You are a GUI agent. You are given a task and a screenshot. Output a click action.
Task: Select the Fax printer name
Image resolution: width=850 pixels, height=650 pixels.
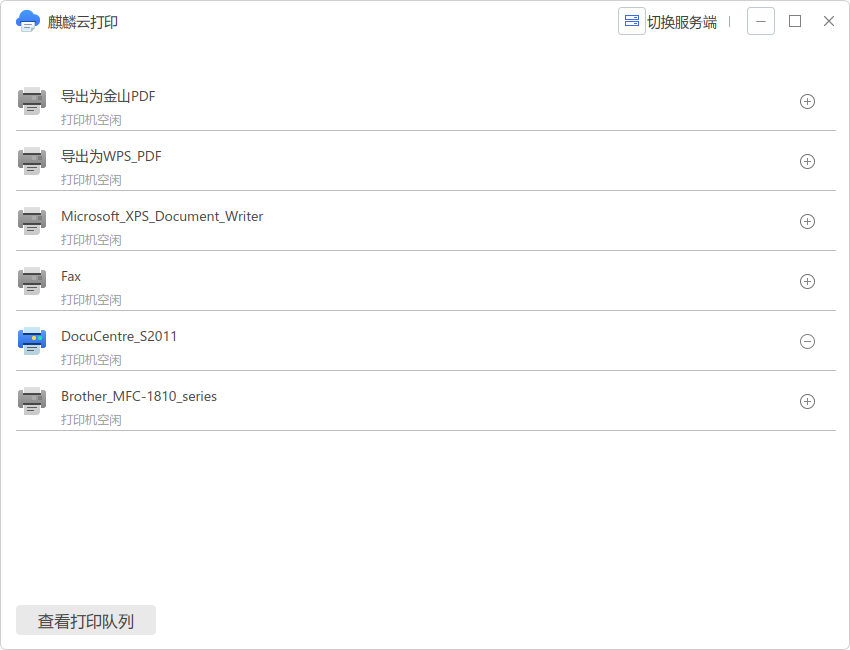[71, 276]
